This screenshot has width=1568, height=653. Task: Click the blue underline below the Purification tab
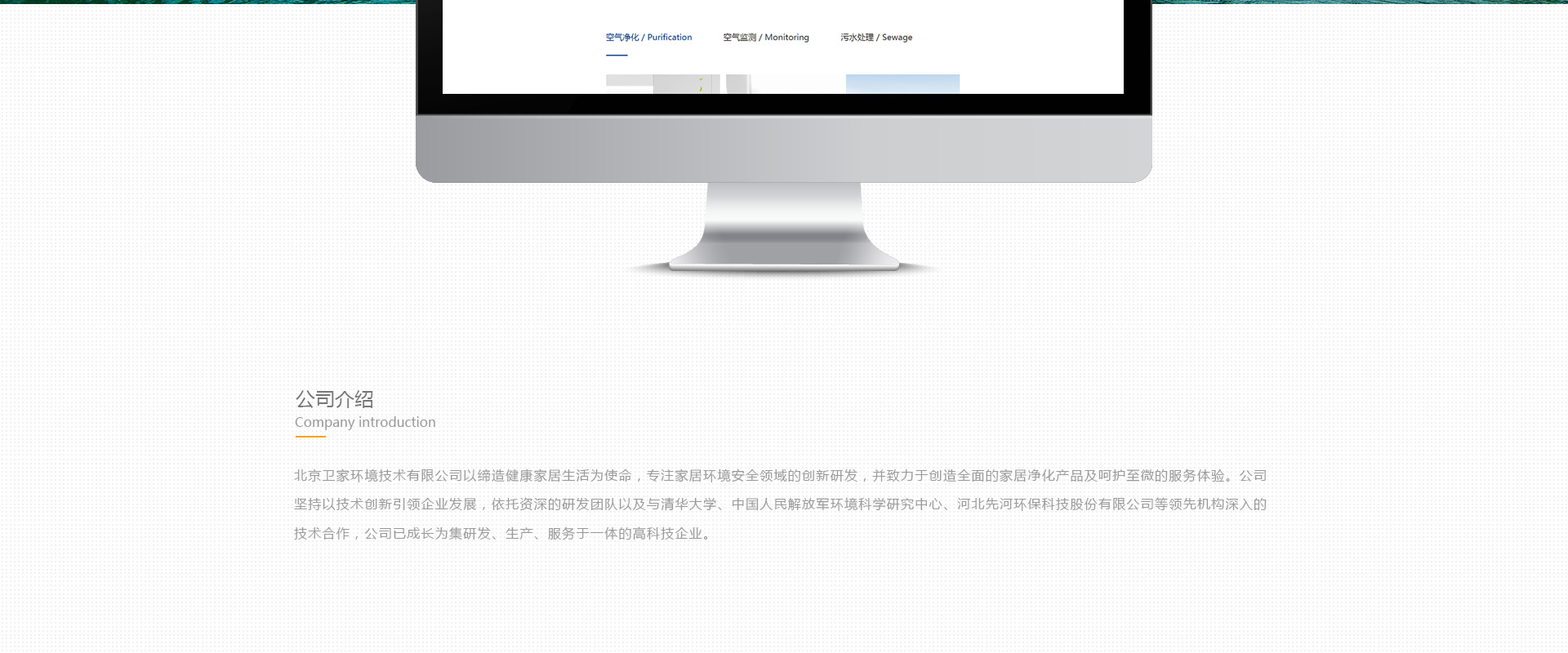[617, 56]
